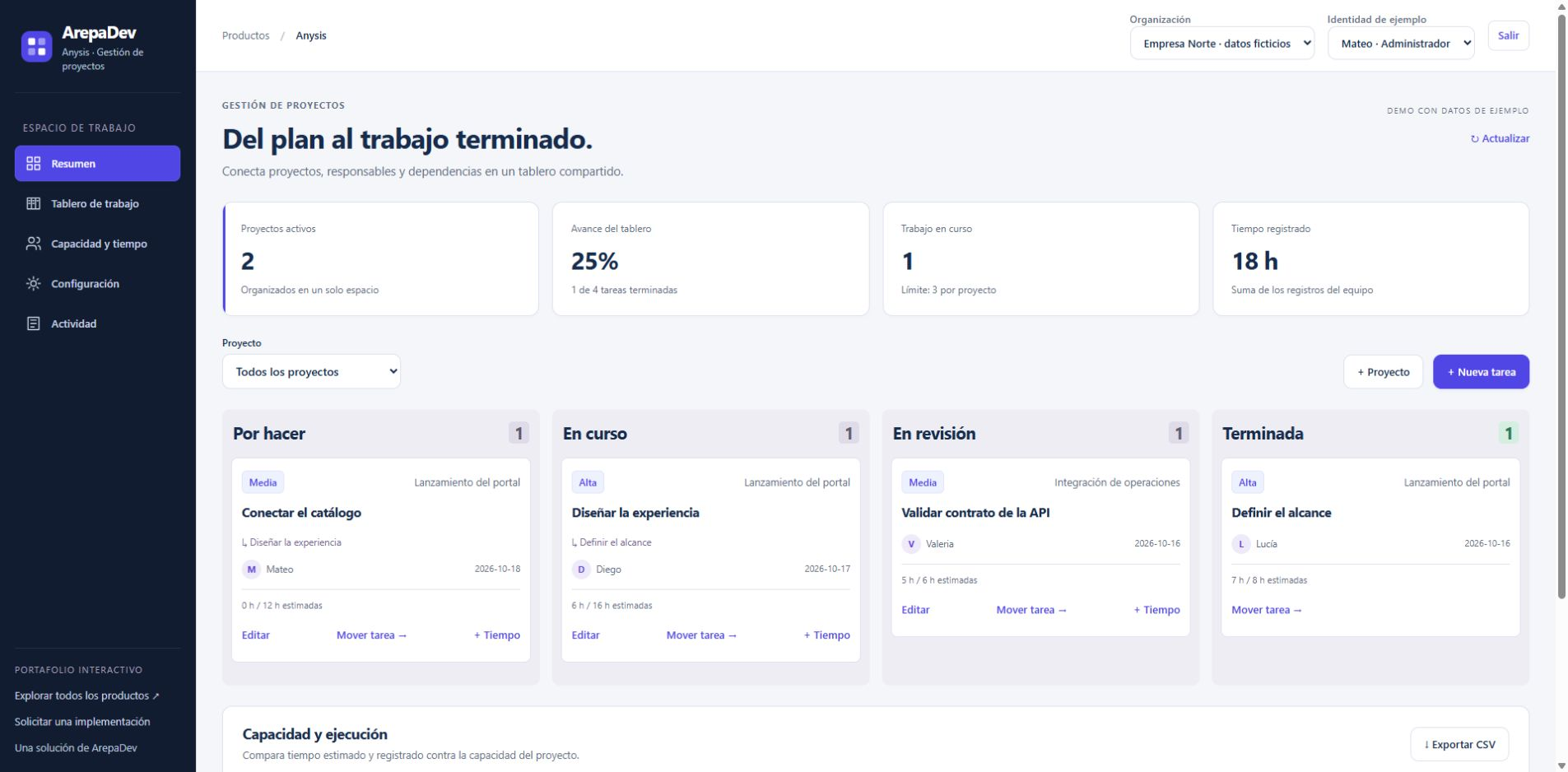Click Lucía's avatar on Definir el alcance
Screen dimensions: 1568x772
coord(1241,543)
